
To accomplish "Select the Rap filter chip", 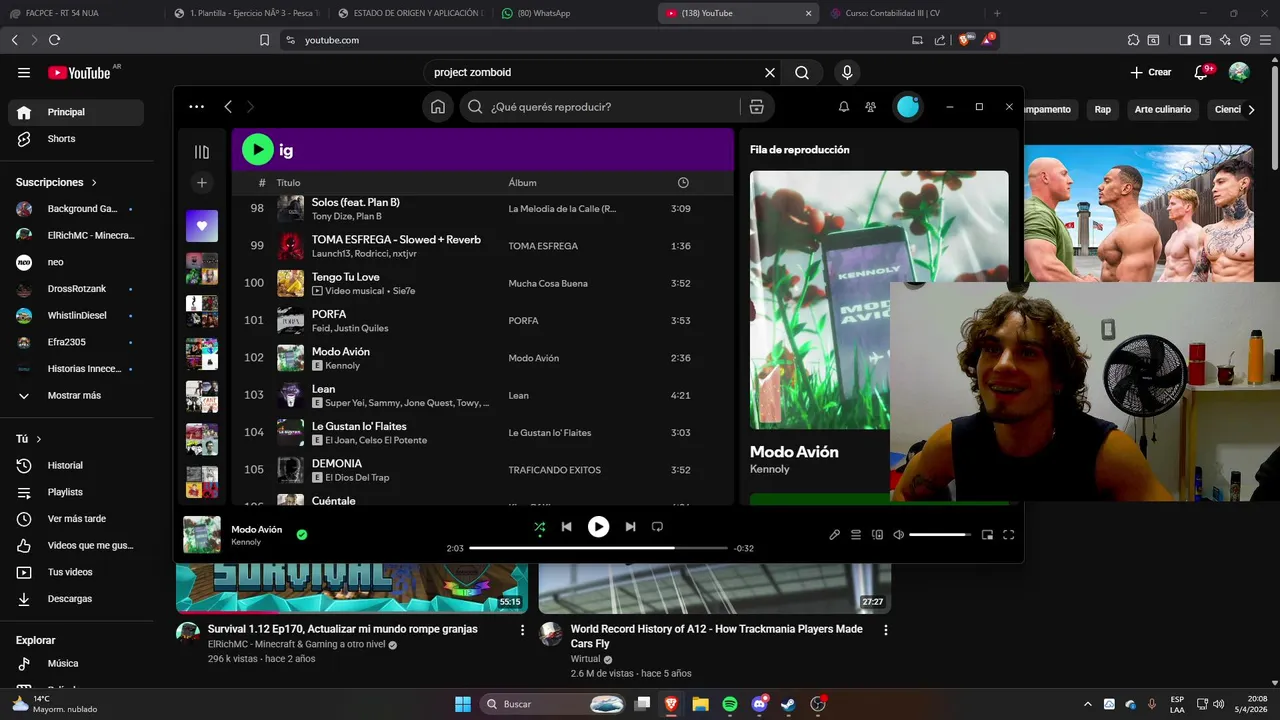I will click(x=1102, y=109).
